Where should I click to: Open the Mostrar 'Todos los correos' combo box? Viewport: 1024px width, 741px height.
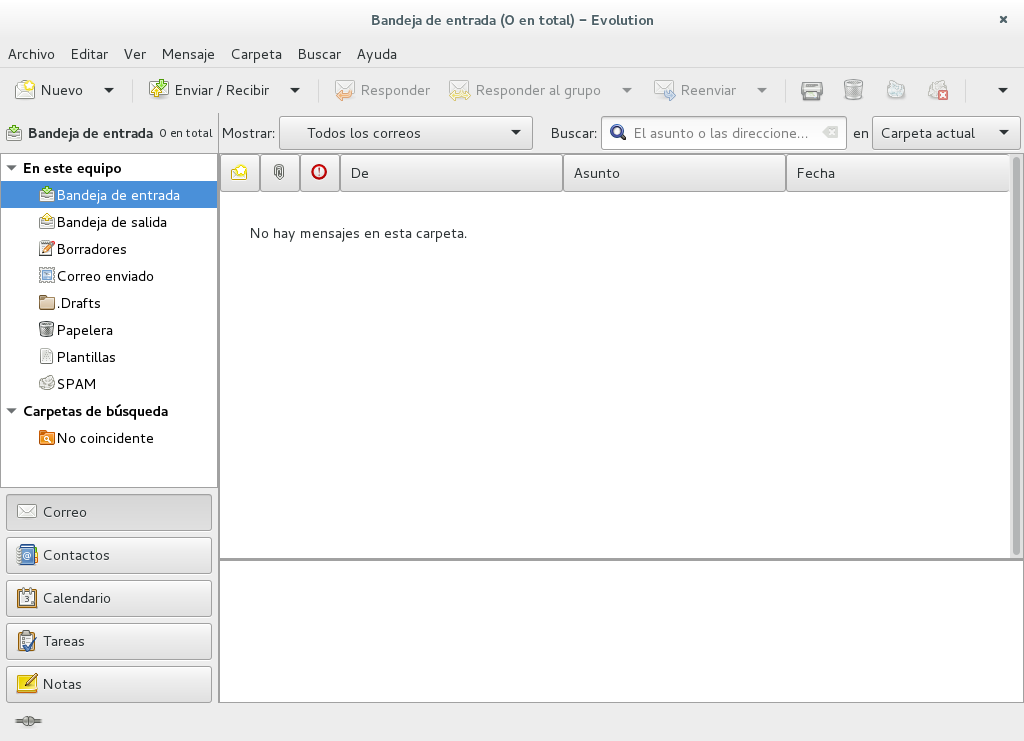tap(406, 133)
